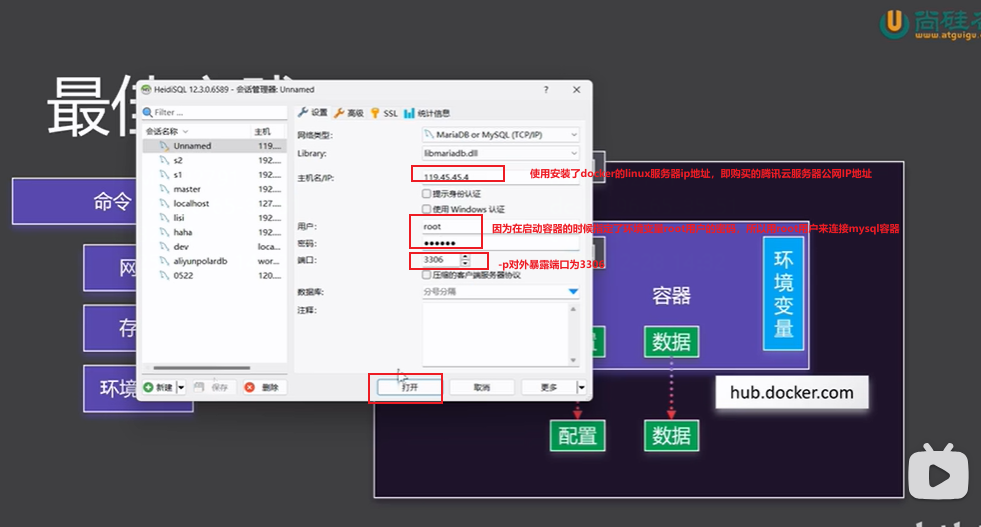Click the magnifier icon in the Filter box
The height and width of the screenshot is (527, 981).
[148, 113]
